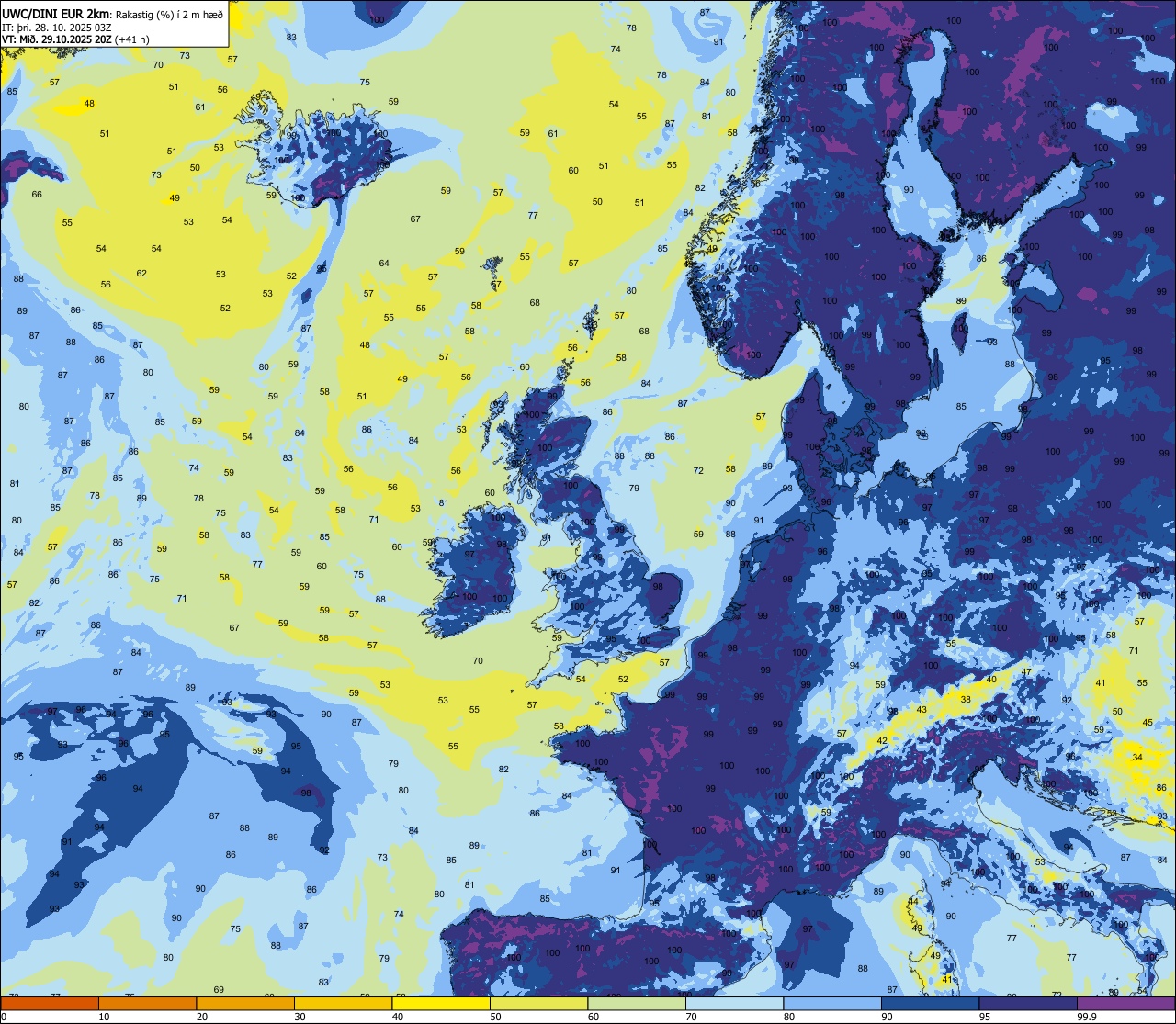This screenshot has height=1024, width=1176.
Task: Click the darkest orange 0–10 legend swatch
Action: coord(49,1003)
